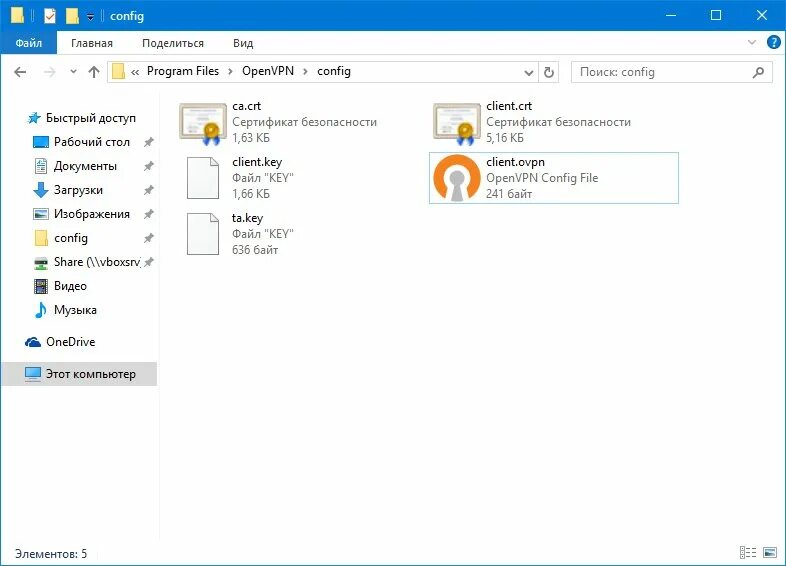
Task: Unpin Документы via its pin icon
Action: (x=148, y=166)
